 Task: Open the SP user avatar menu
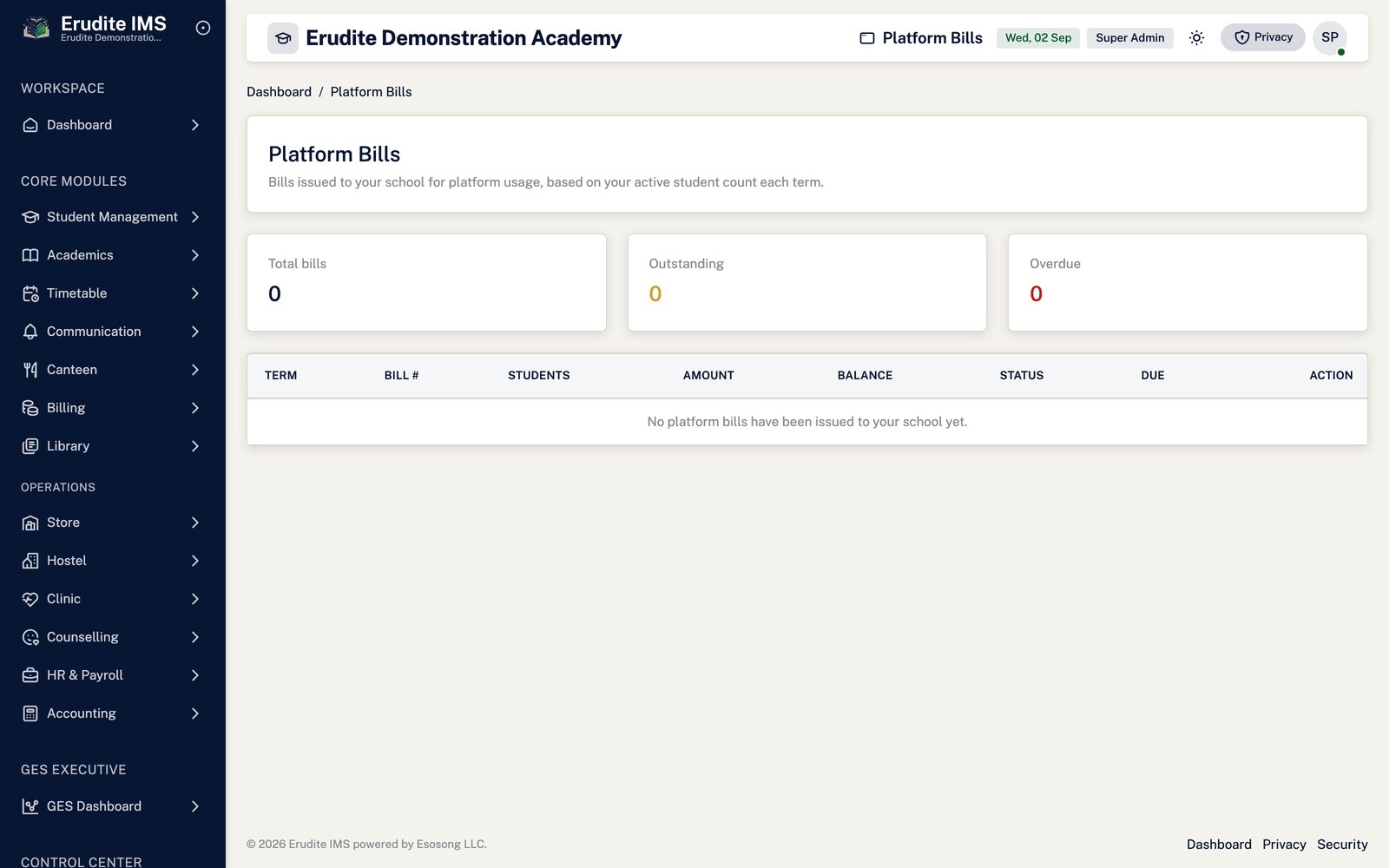(x=1330, y=37)
